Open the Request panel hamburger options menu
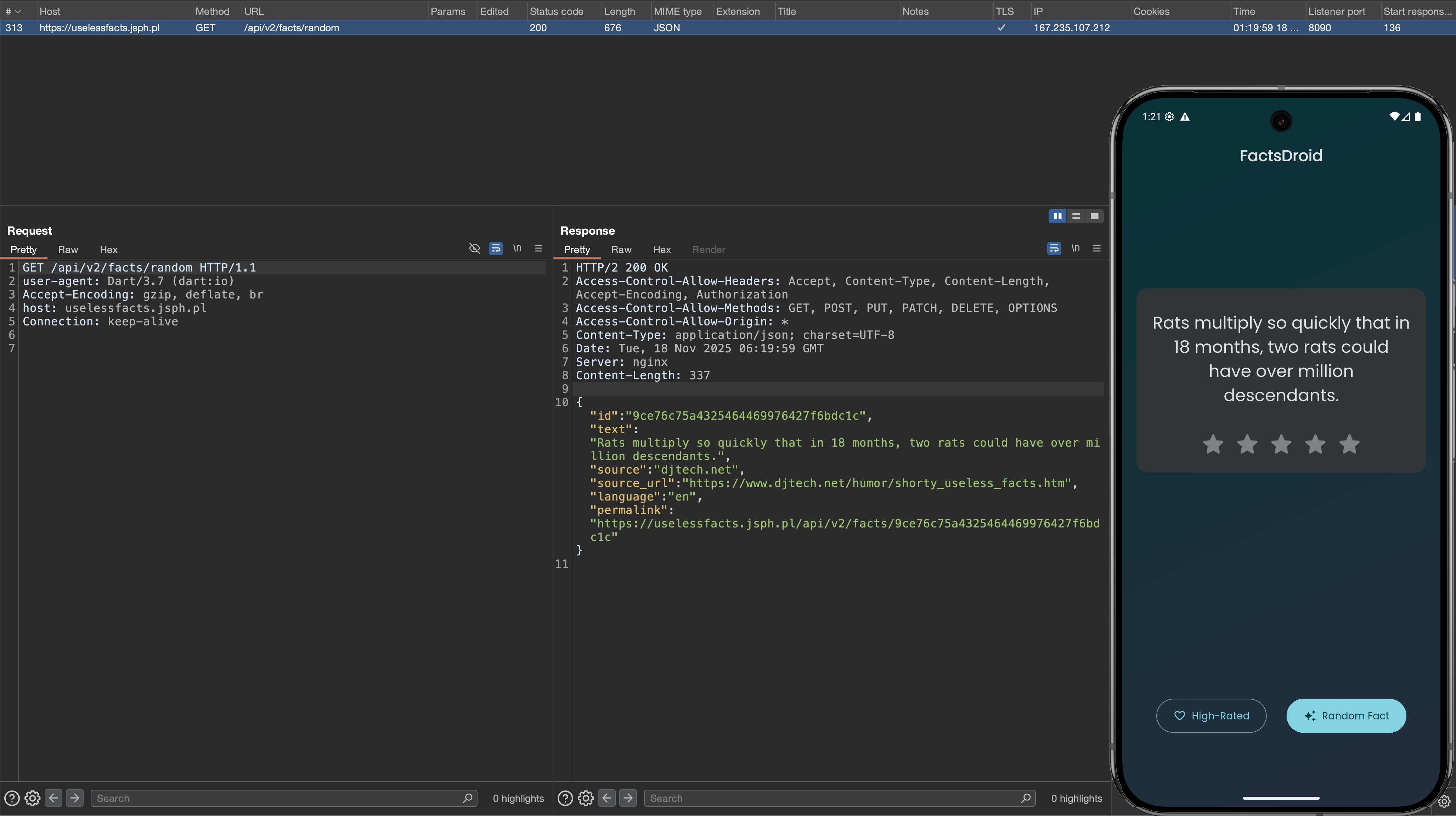The height and width of the screenshot is (816, 1456). (x=538, y=248)
